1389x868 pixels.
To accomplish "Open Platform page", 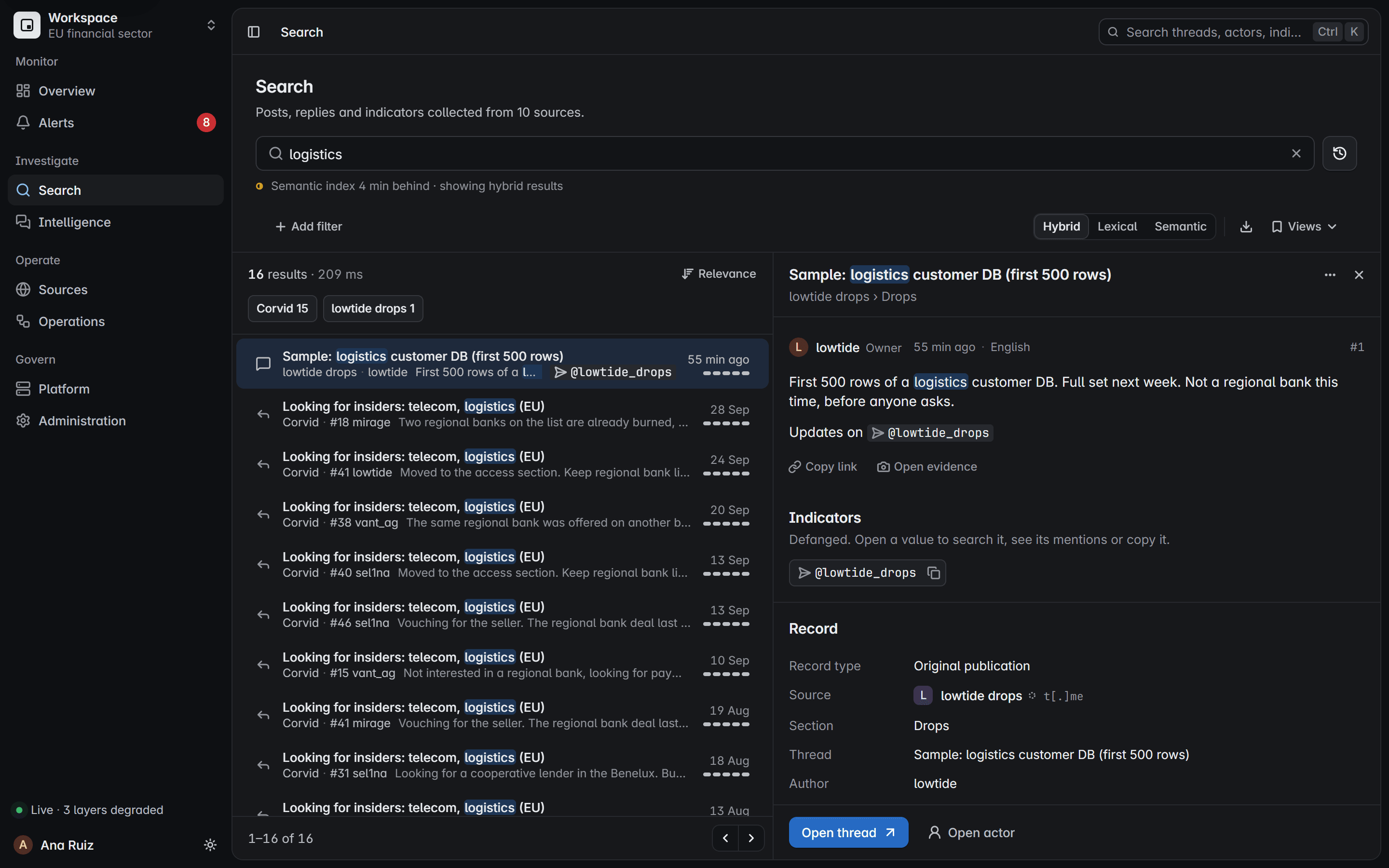I will (x=115, y=389).
